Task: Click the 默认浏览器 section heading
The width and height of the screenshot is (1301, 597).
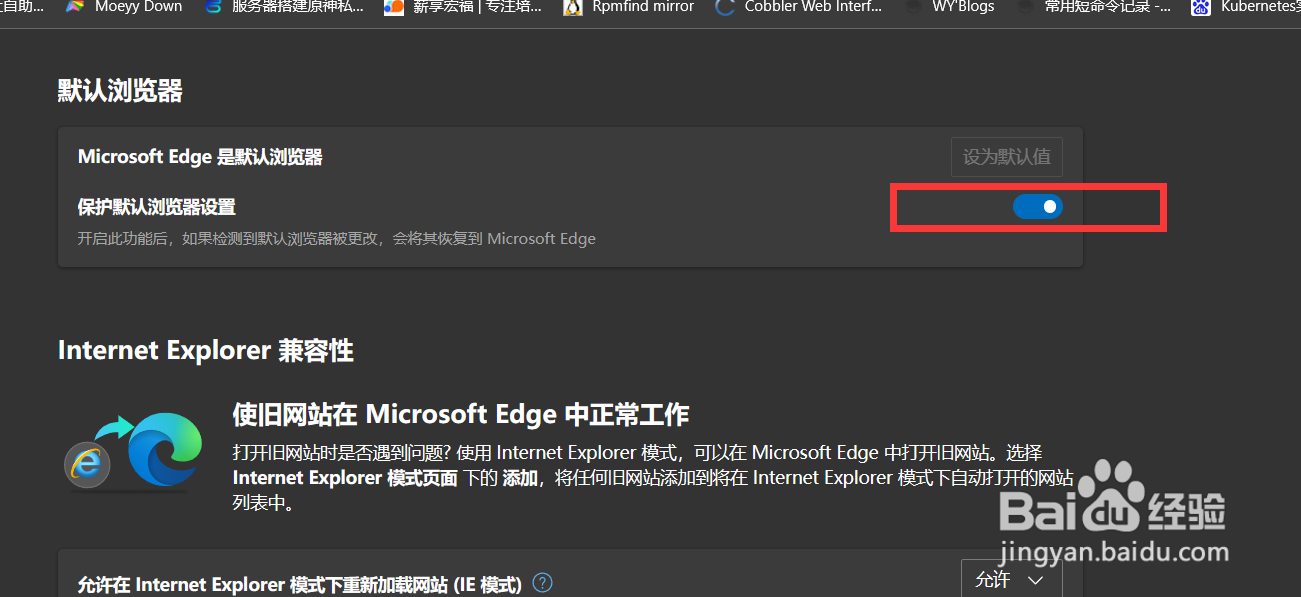Action: point(120,91)
